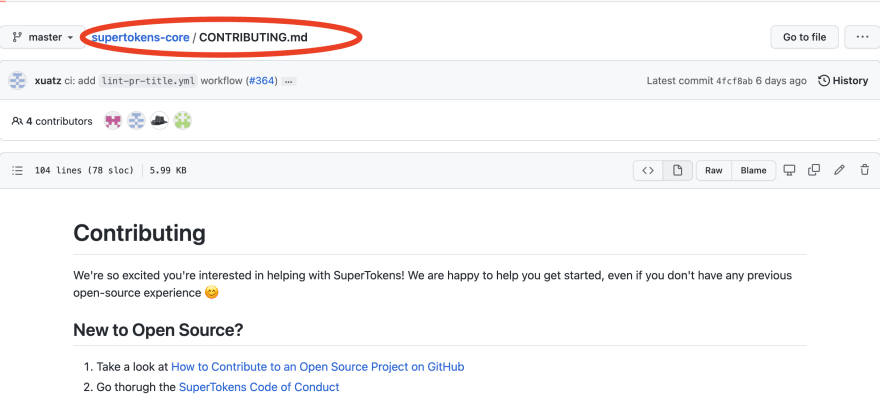Image resolution: width=880 pixels, height=415 pixels.
Task: Click the lint-pr-title.yml code label
Action: click(148, 81)
